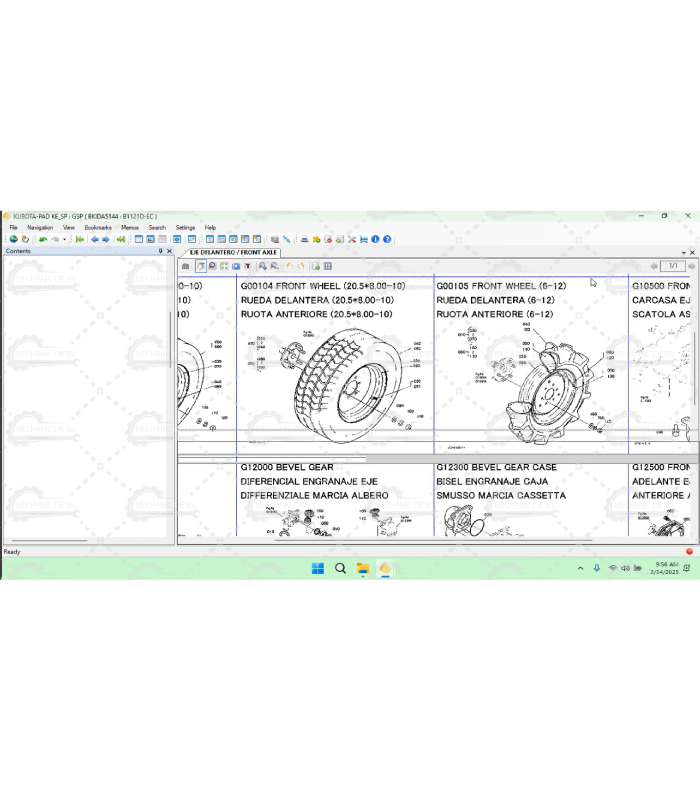Open the Navigation menu
Viewport: 700px width, 800px height.
pyautogui.click(x=40, y=227)
